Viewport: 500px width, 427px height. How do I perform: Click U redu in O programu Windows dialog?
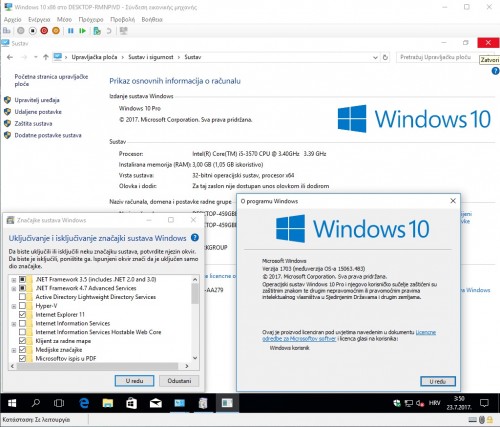pyautogui.click(x=438, y=381)
